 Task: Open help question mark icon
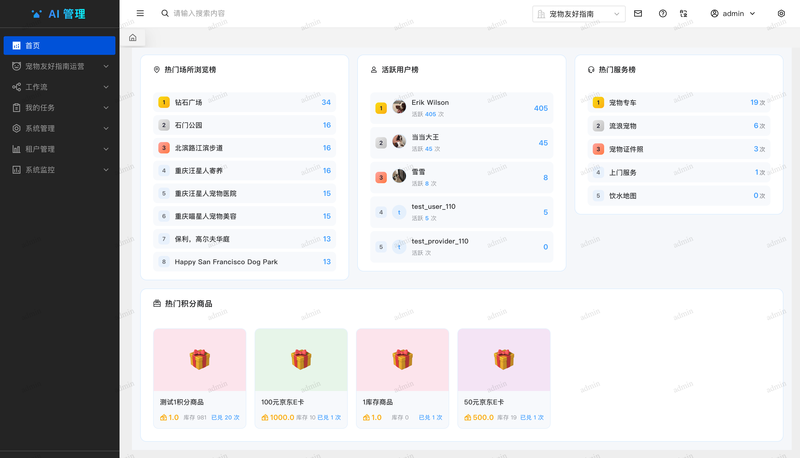[663, 14]
